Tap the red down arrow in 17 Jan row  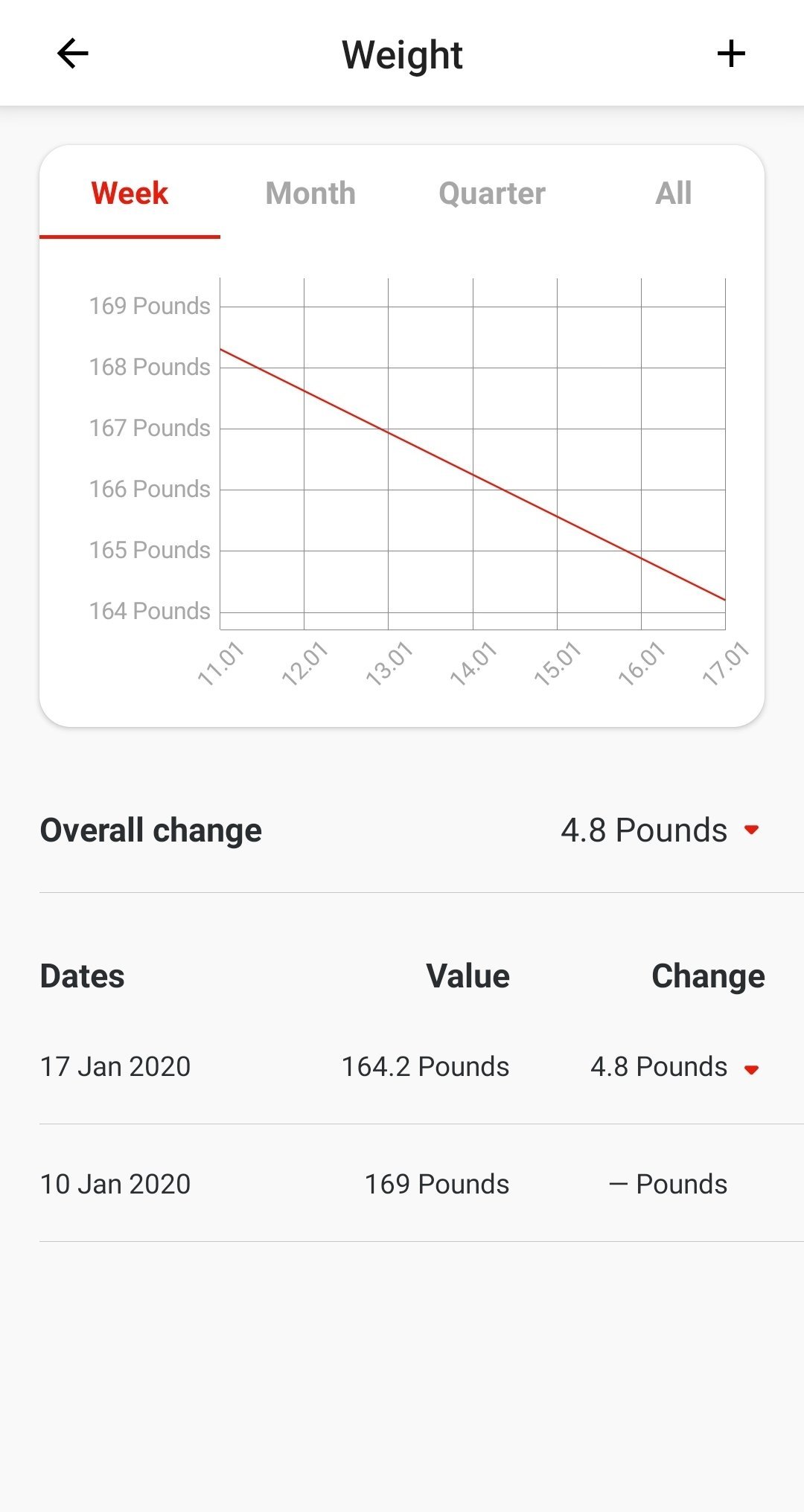(751, 1069)
